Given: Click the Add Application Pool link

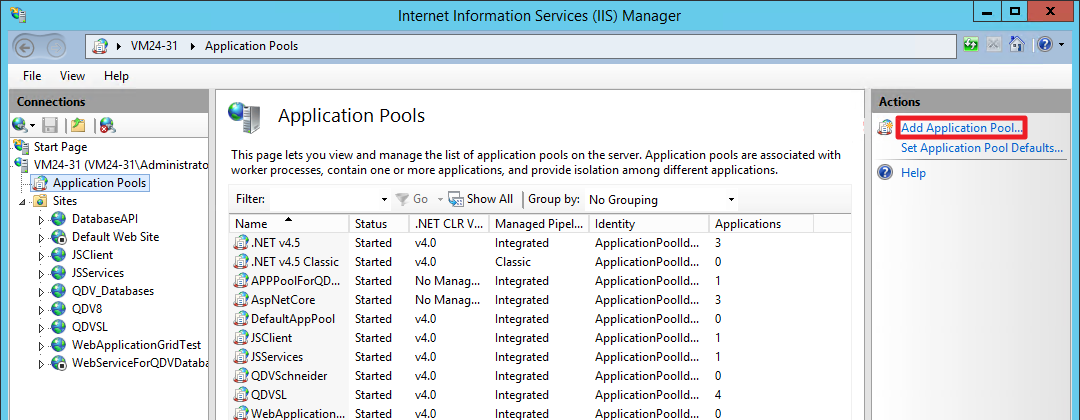Looking at the screenshot, I should click(961, 128).
